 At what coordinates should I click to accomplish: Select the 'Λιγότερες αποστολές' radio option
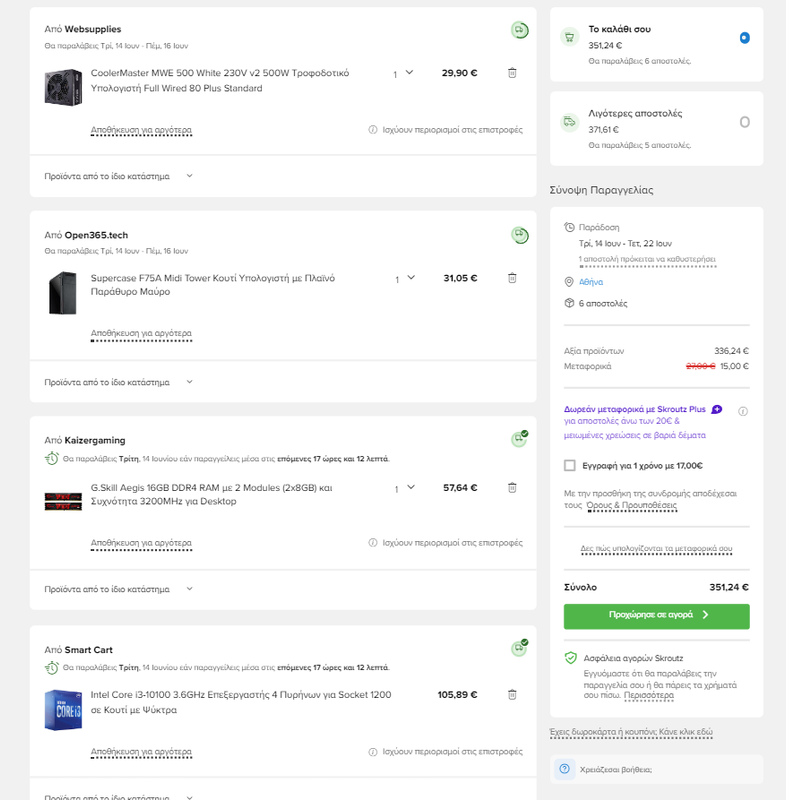tap(745, 122)
